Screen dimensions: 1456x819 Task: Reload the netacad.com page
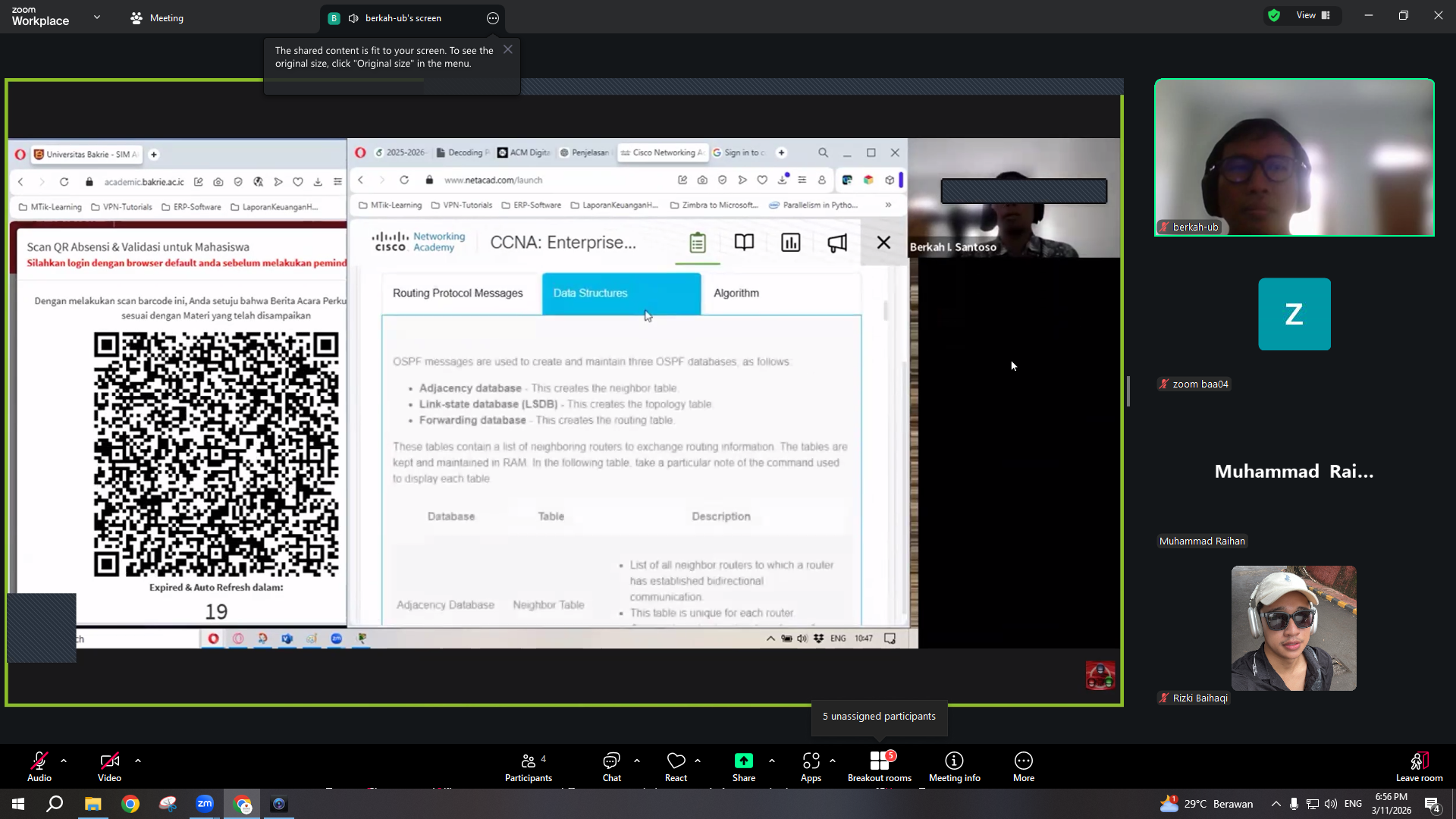point(404,180)
